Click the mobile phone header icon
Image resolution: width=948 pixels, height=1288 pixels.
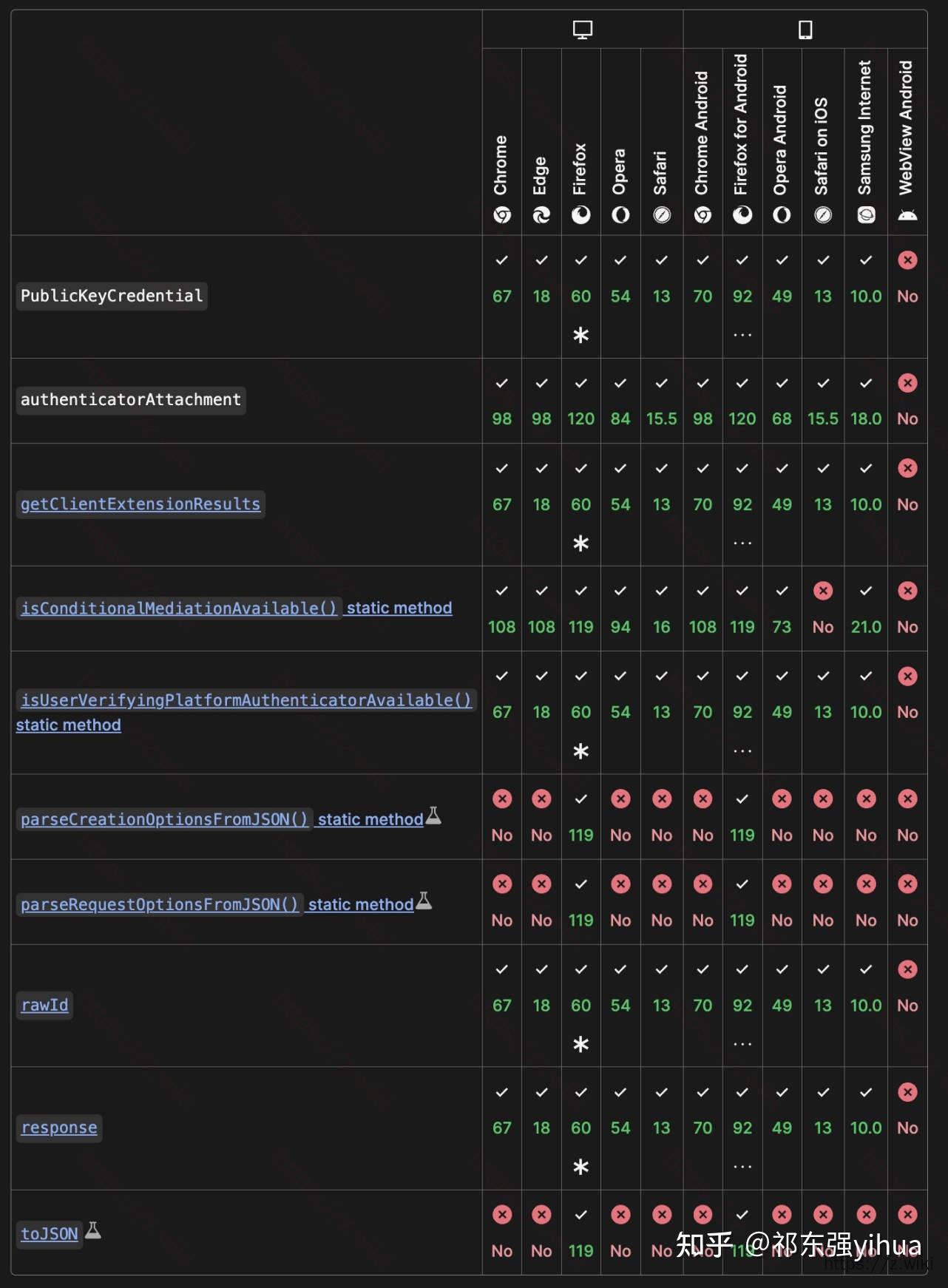805,29
